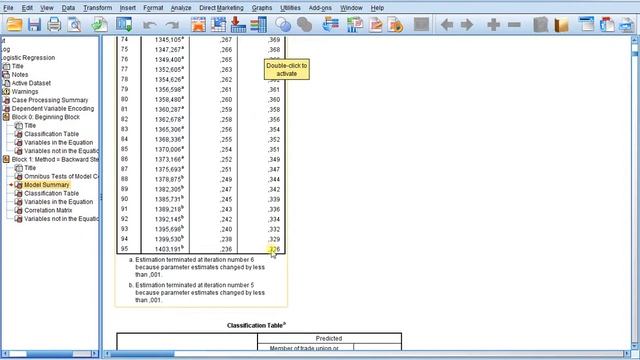Viewport: 640px width, 360px height.
Task: Select Omnibus Tests of Model item
Action: tap(61, 176)
